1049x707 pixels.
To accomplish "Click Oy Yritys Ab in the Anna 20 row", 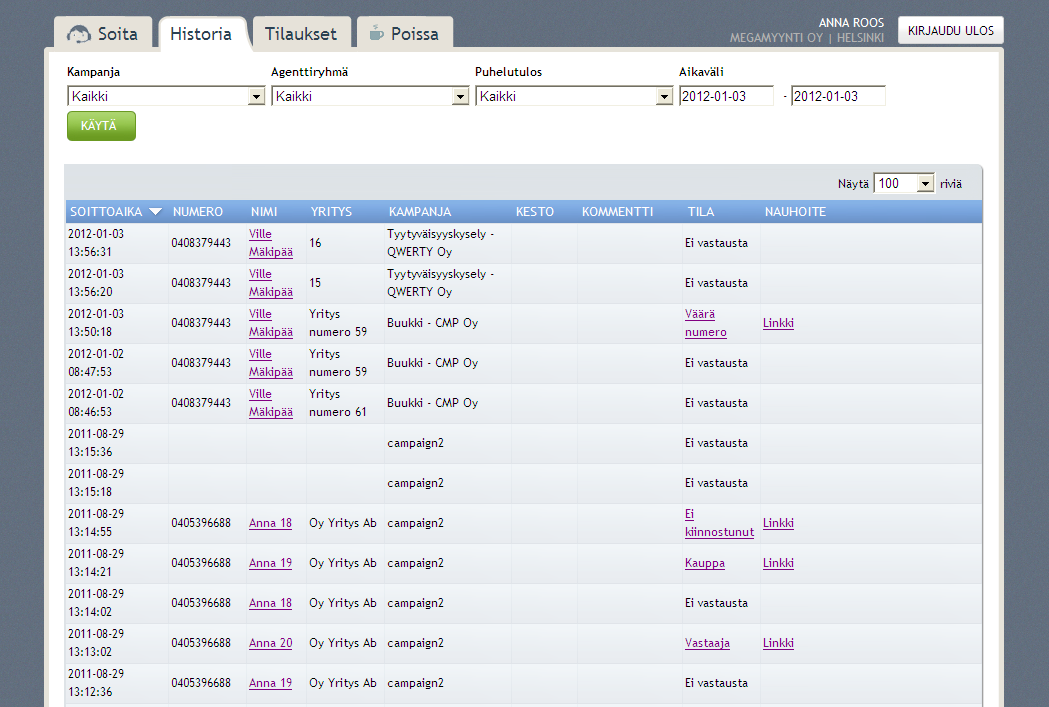I will [343, 643].
